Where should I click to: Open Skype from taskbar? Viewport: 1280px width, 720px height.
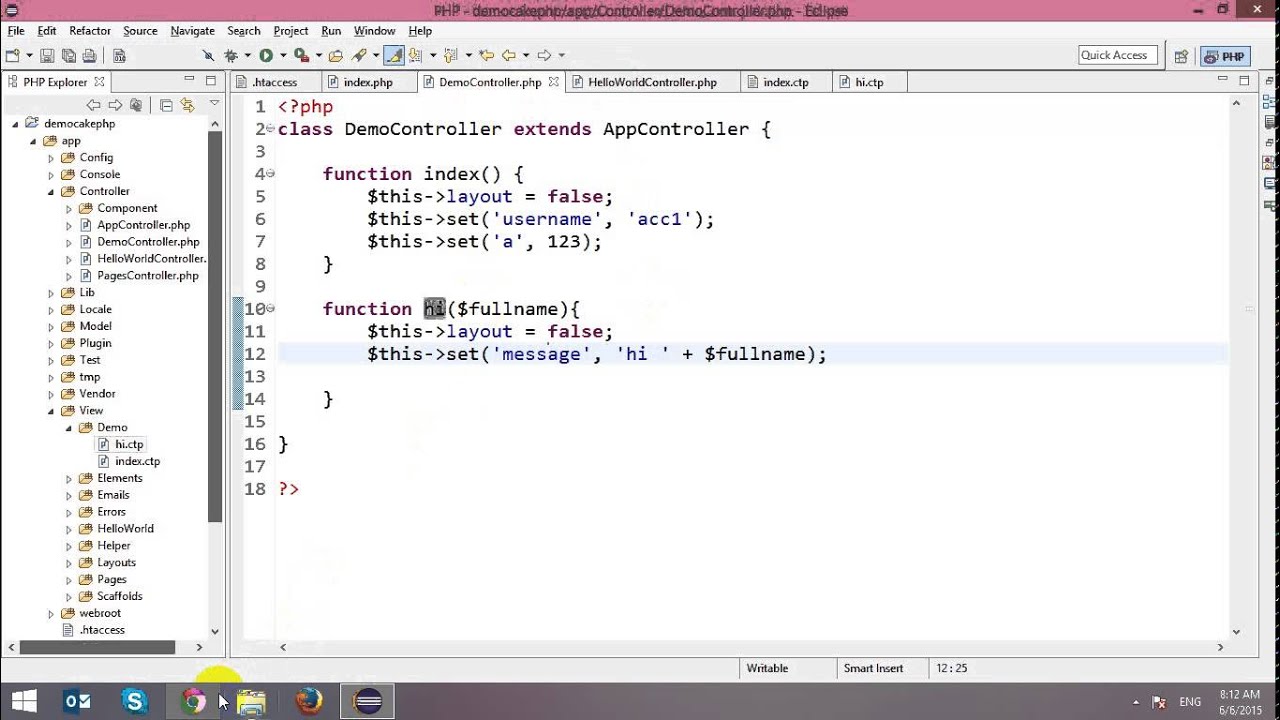coord(135,701)
